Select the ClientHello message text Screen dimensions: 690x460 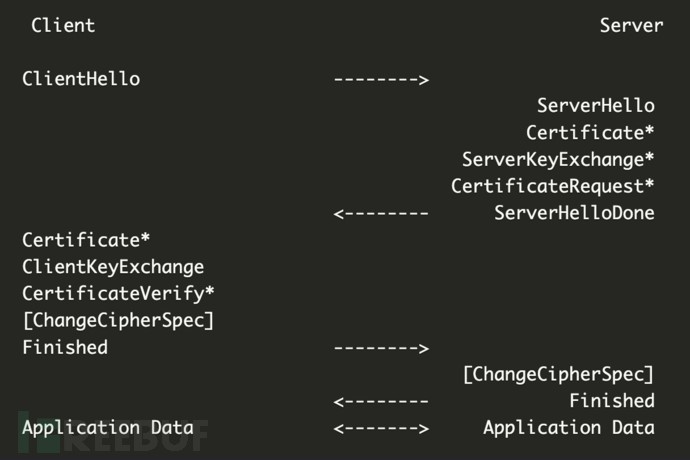tap(81, 79)
